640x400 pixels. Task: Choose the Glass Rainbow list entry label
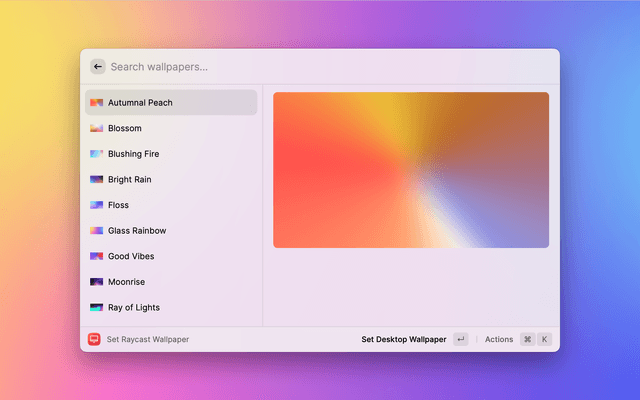(x=137, y=231)
